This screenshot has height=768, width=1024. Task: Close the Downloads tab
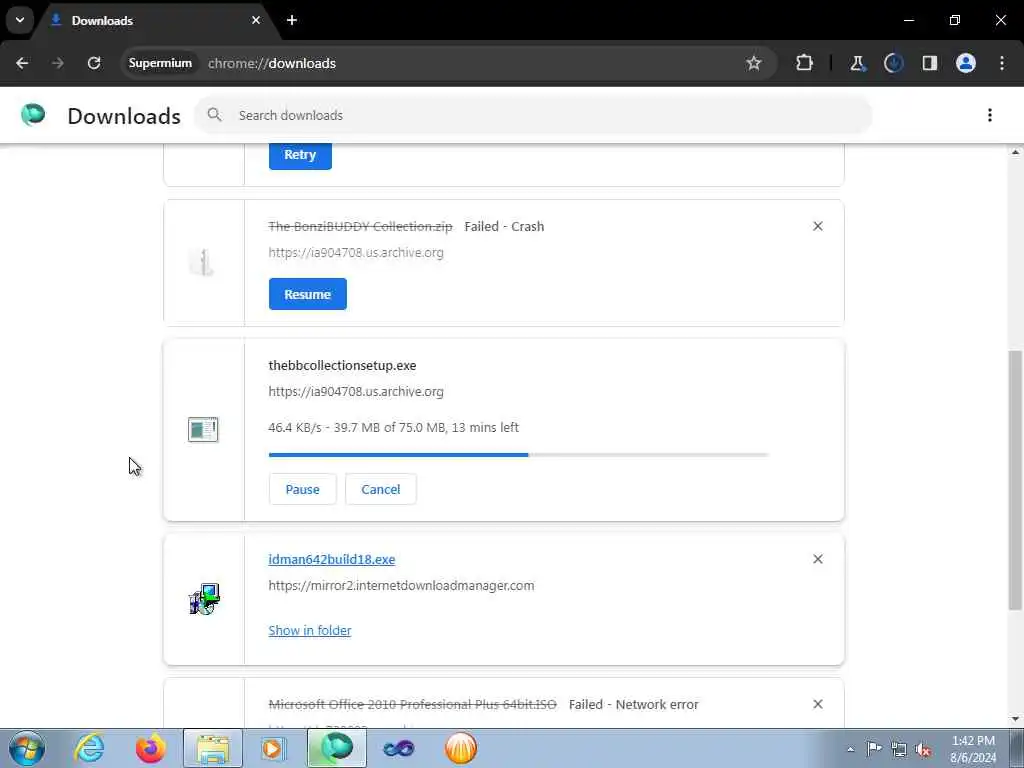coord(256,20)
